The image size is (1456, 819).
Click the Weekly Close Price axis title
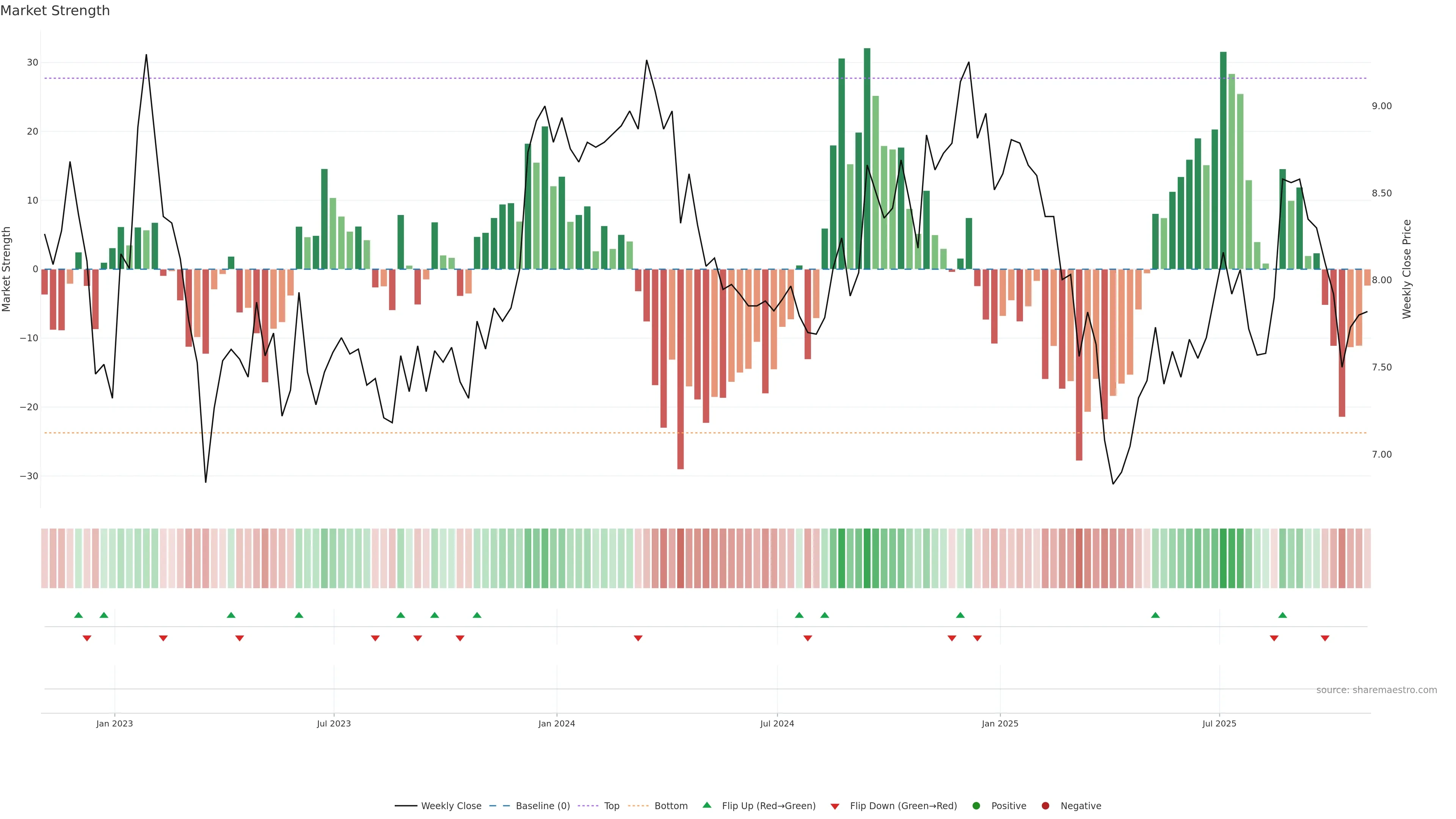[x=1407, y=269]
